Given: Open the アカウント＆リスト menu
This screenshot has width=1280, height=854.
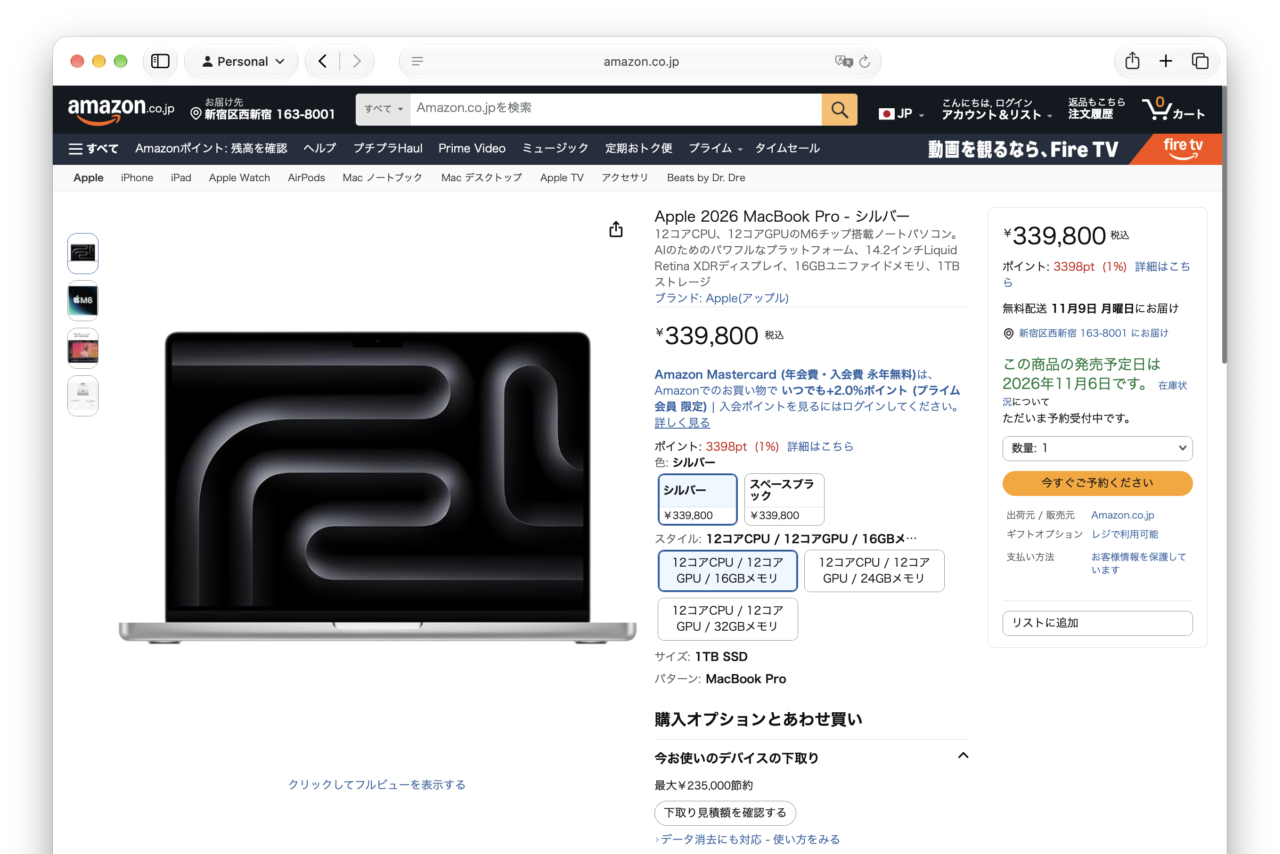Looking at the screenshot, I should pyautogui.click(x=996, y=109).
